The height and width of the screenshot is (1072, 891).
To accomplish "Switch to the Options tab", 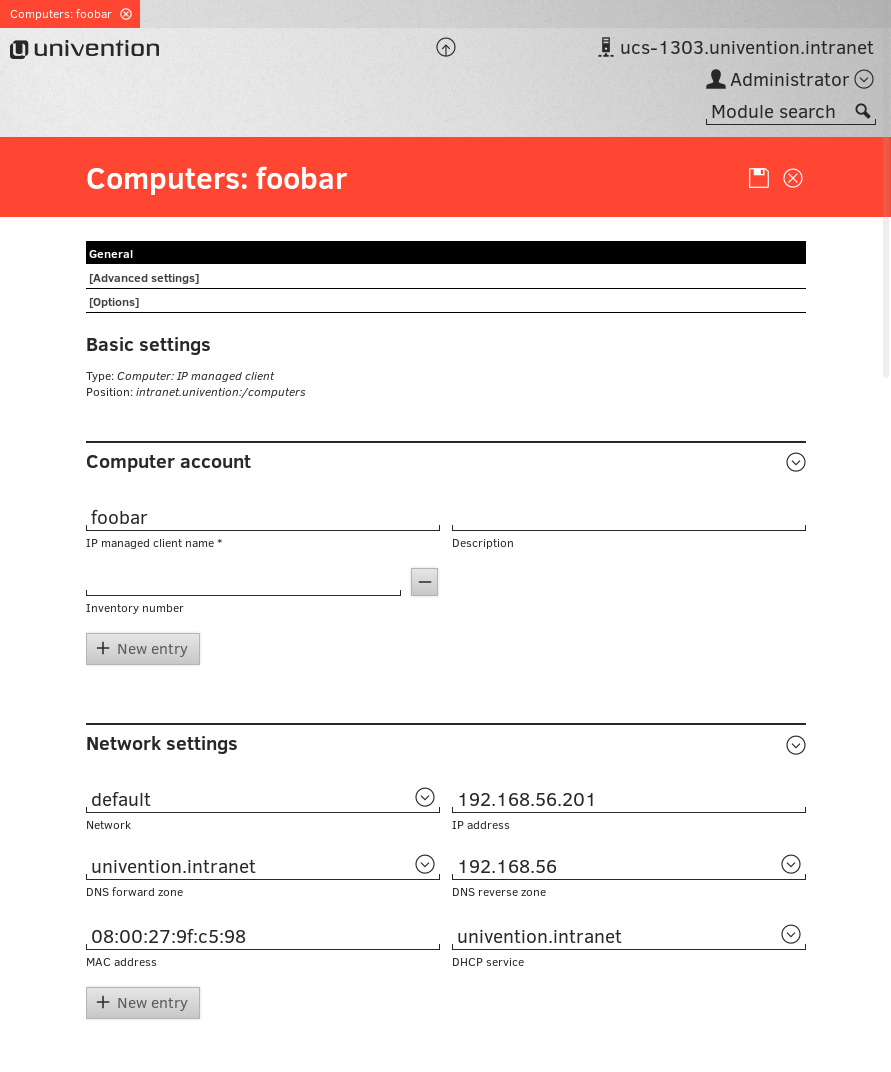I will click(x=114, y=302).
